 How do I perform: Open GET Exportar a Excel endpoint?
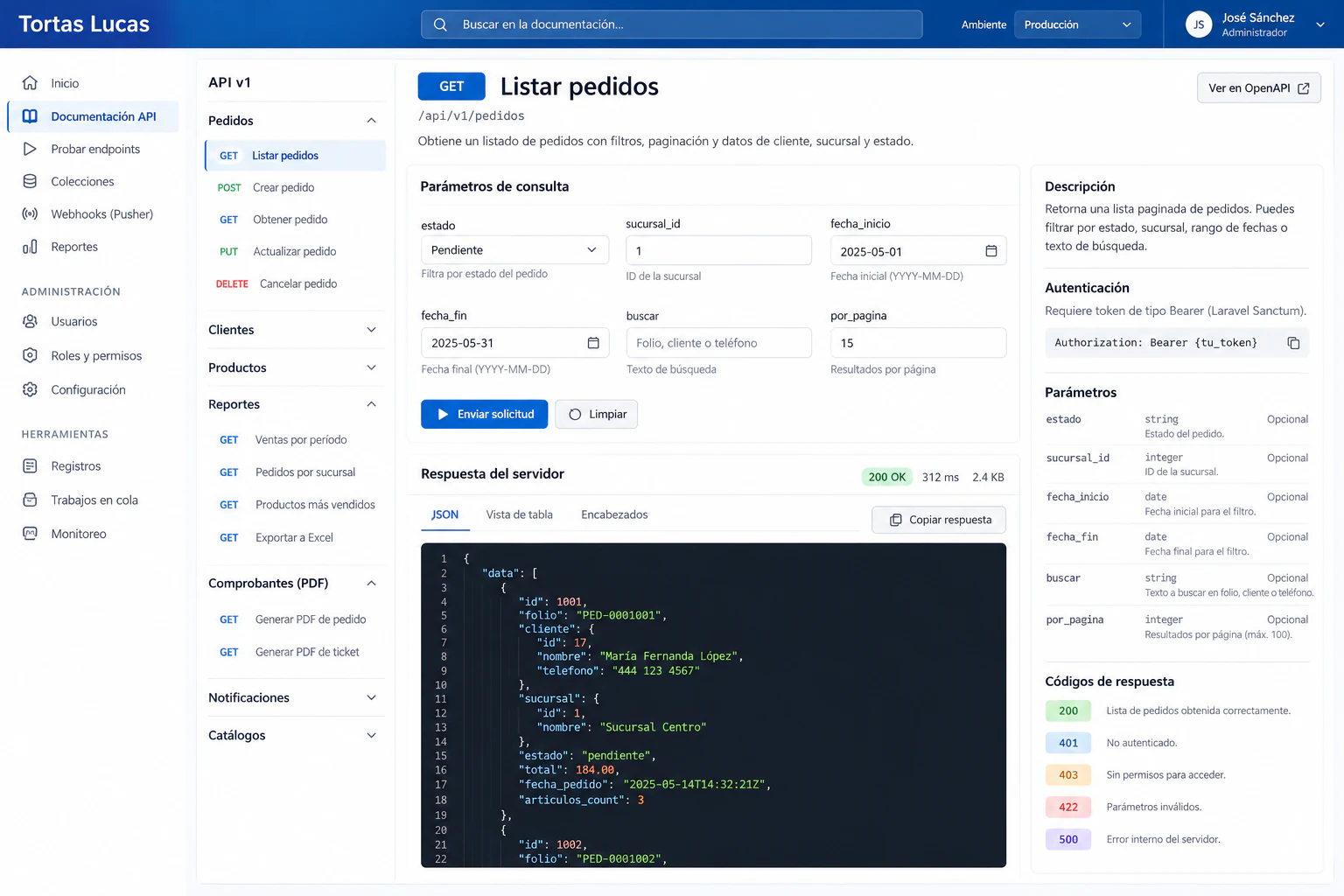click(295, 537)
